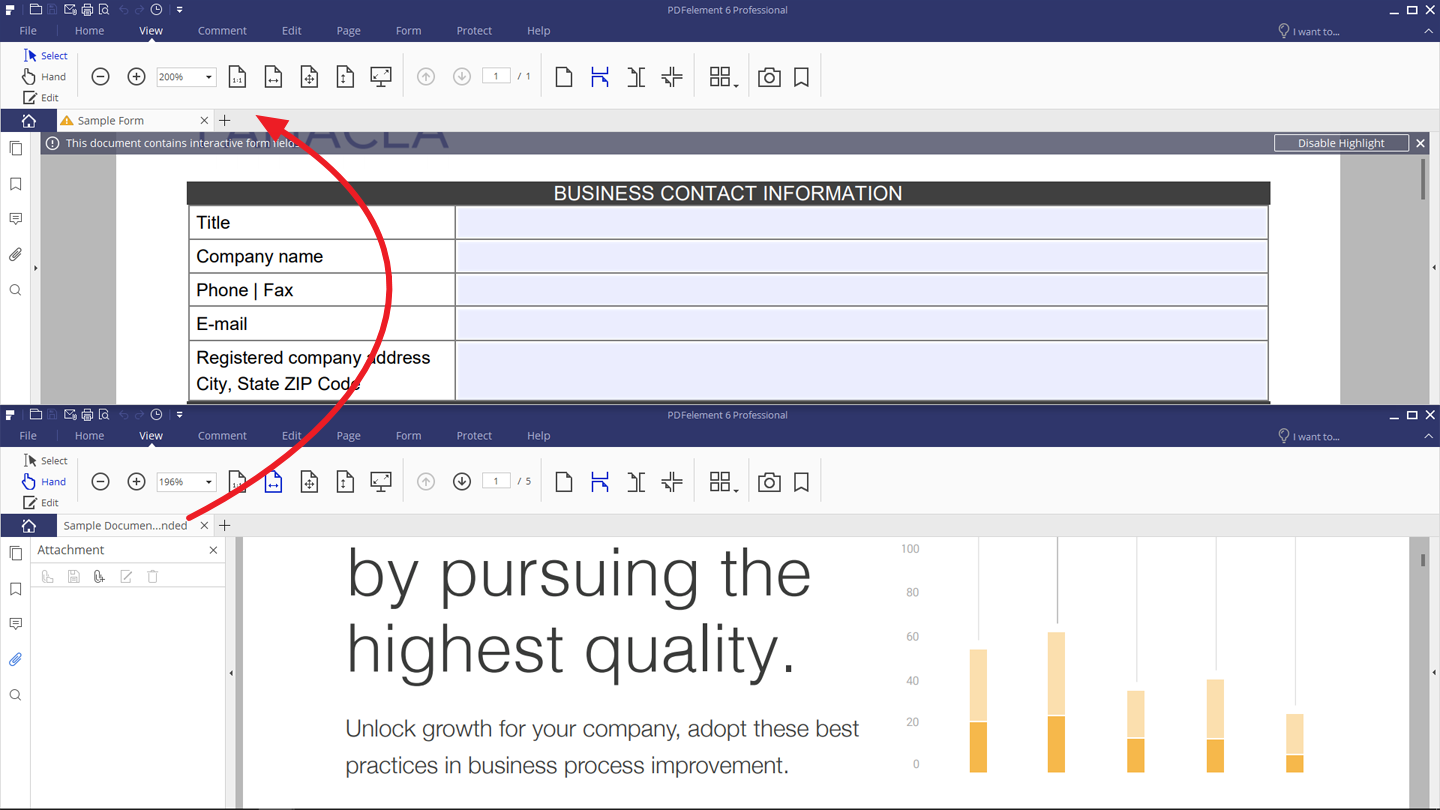This screenshot has height=810, width=1440.
Task: Click the Title form field
Action: 861,223
